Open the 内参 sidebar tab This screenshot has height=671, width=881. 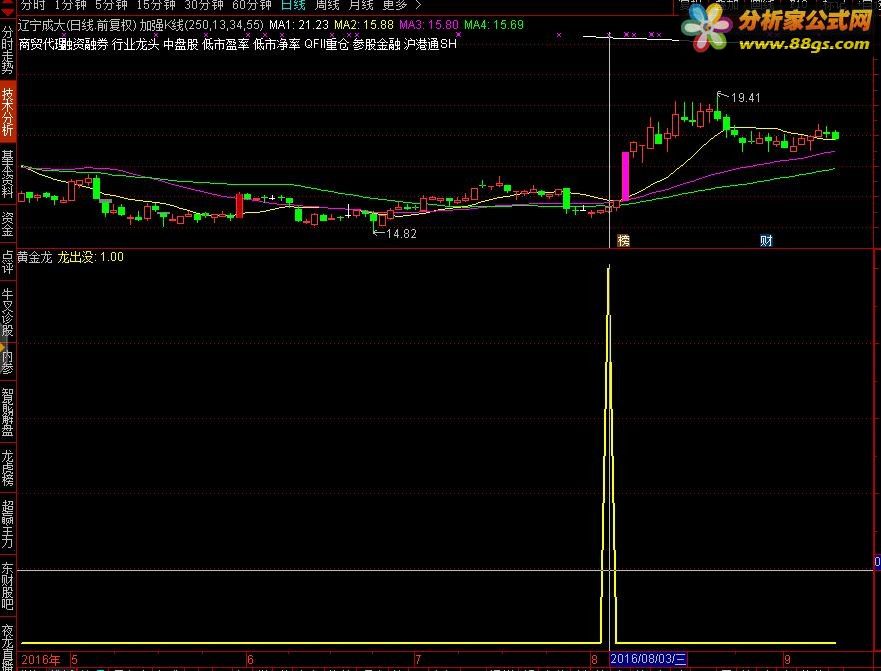[7, 362]
